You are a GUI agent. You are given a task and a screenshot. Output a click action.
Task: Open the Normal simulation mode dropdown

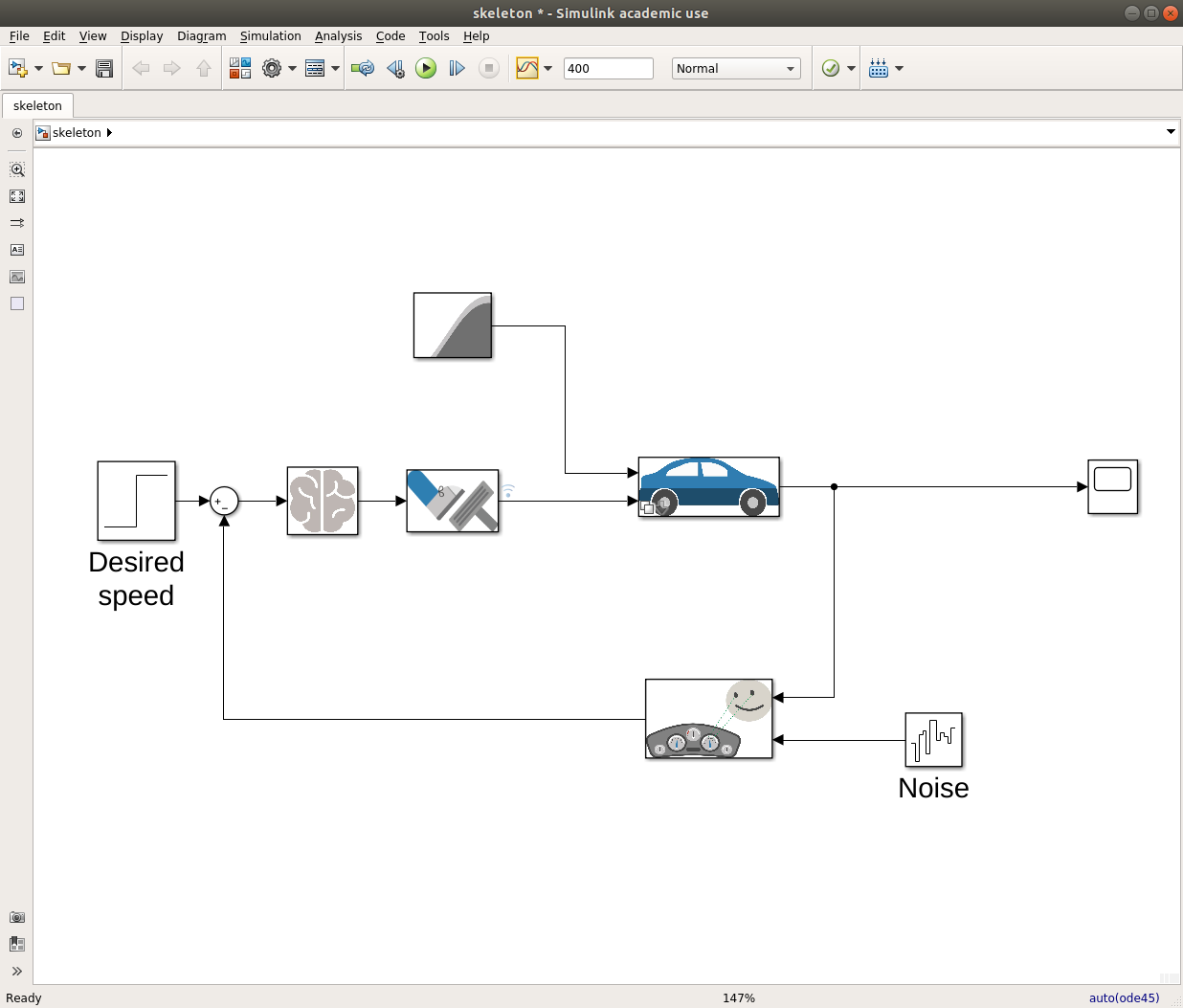click(736, 68)
